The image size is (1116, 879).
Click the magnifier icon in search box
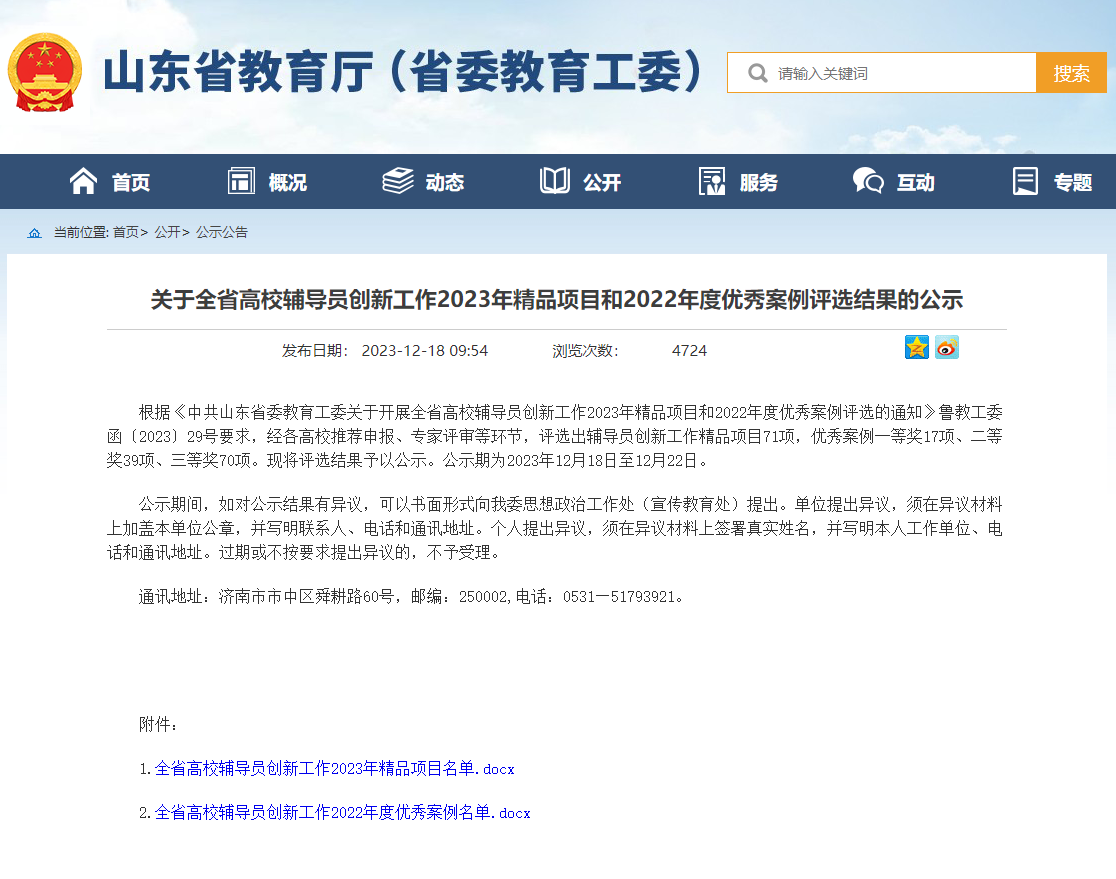[757, 73]
